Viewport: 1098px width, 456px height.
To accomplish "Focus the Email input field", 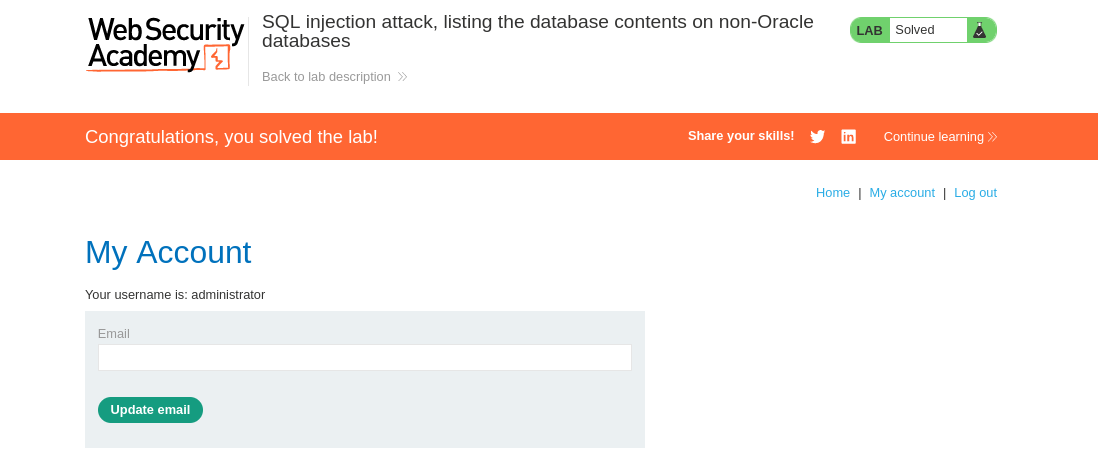I will pyautogui.click(x=365, y=357).
